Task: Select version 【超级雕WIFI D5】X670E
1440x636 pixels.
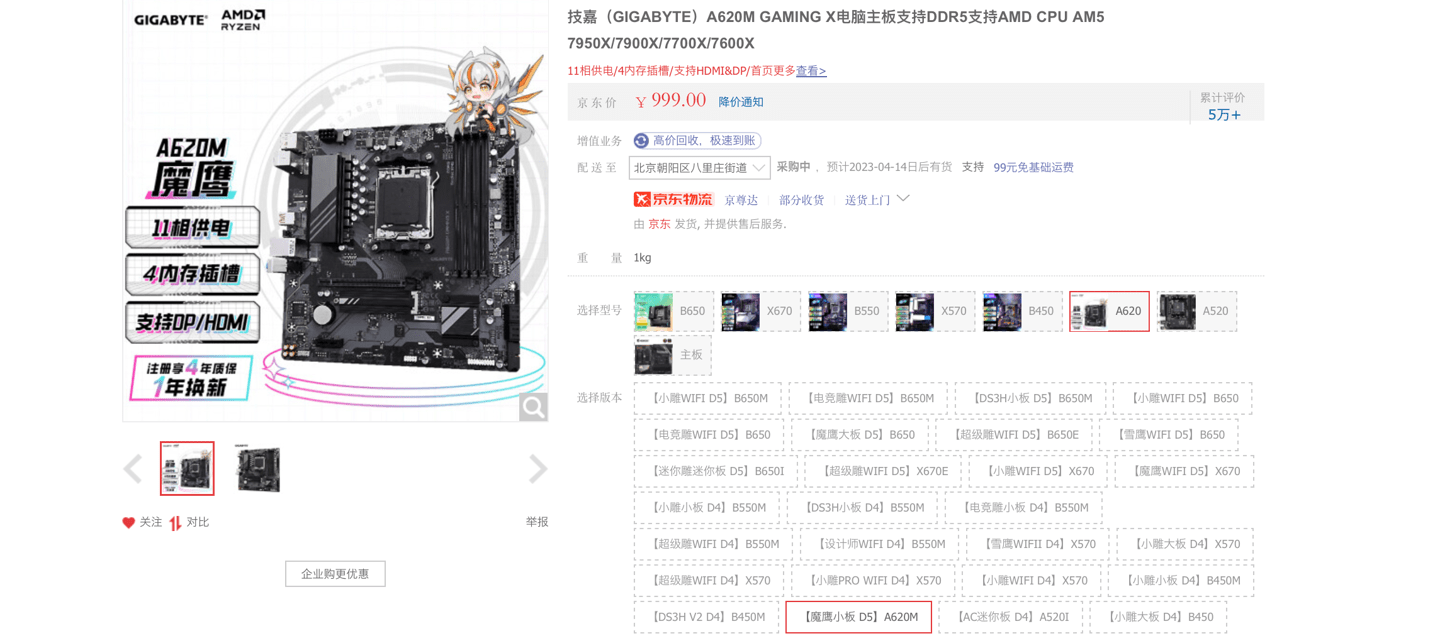Action: pos(883,471)
